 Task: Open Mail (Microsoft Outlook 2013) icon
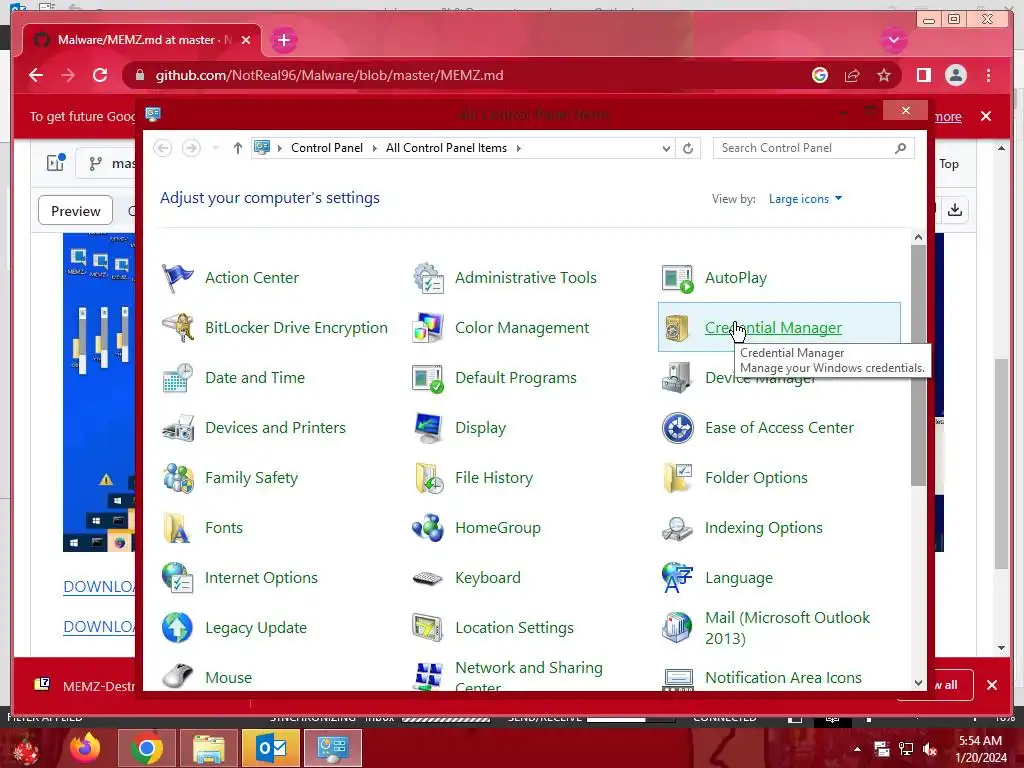pos(677,628)
